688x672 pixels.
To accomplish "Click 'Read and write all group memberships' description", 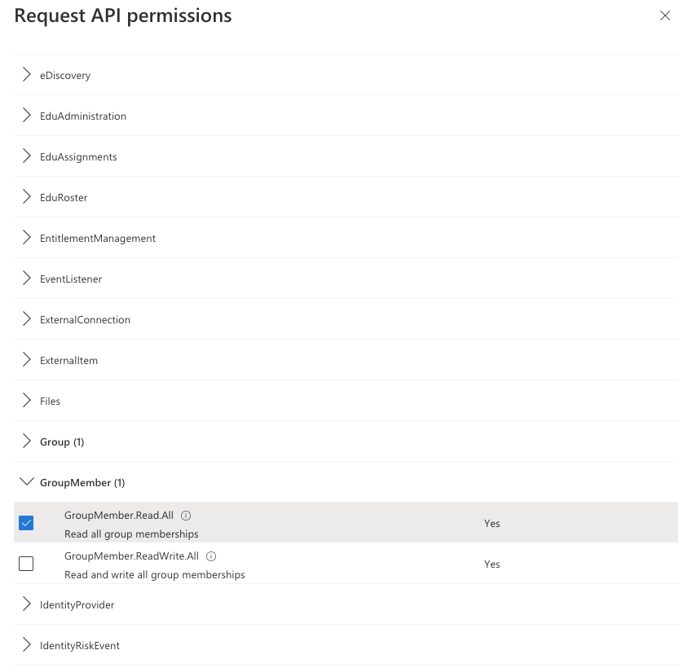I will [154, 575].
